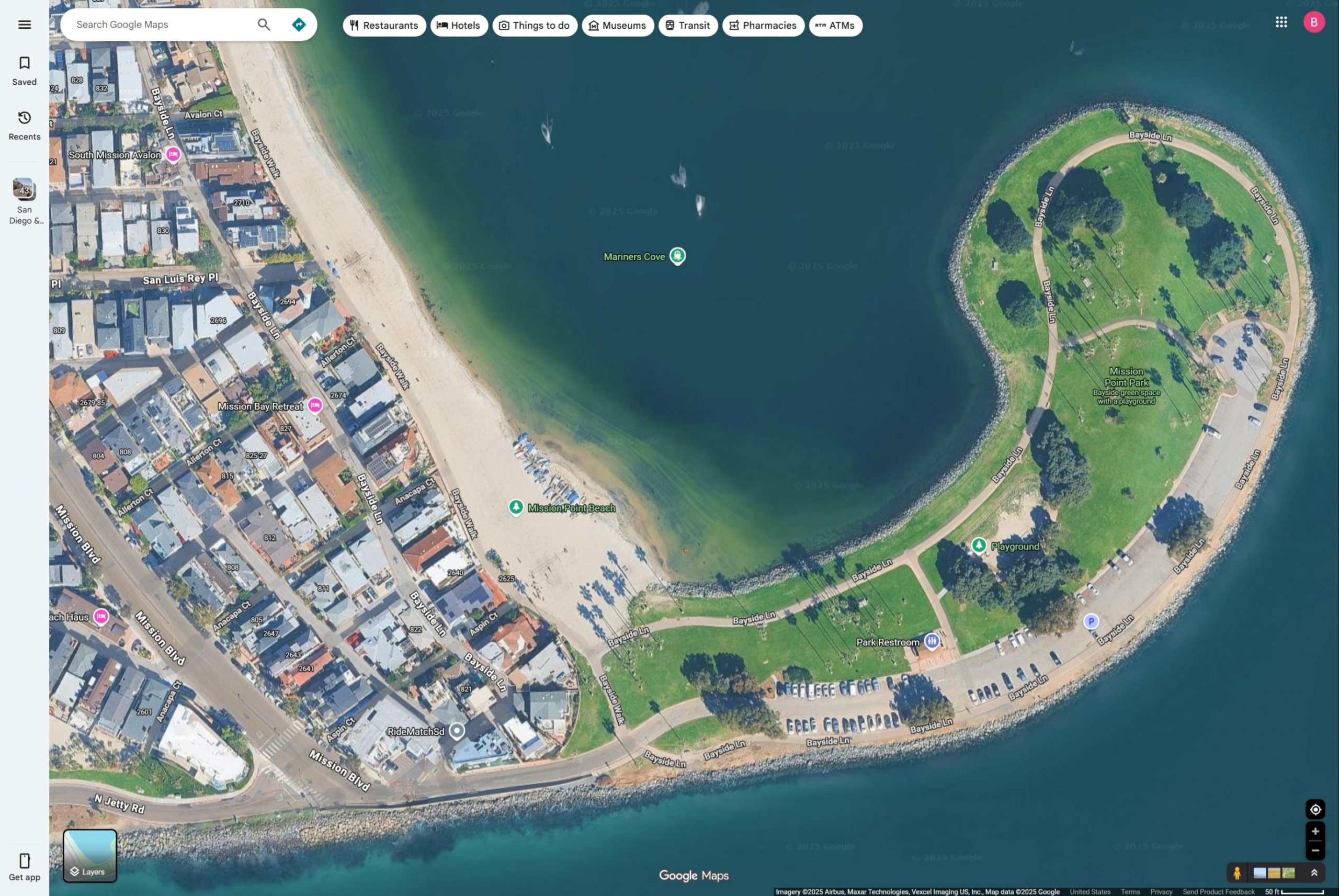Open the Terms link
This screenshot has width=1339, height=896.
coord(1130,891)
